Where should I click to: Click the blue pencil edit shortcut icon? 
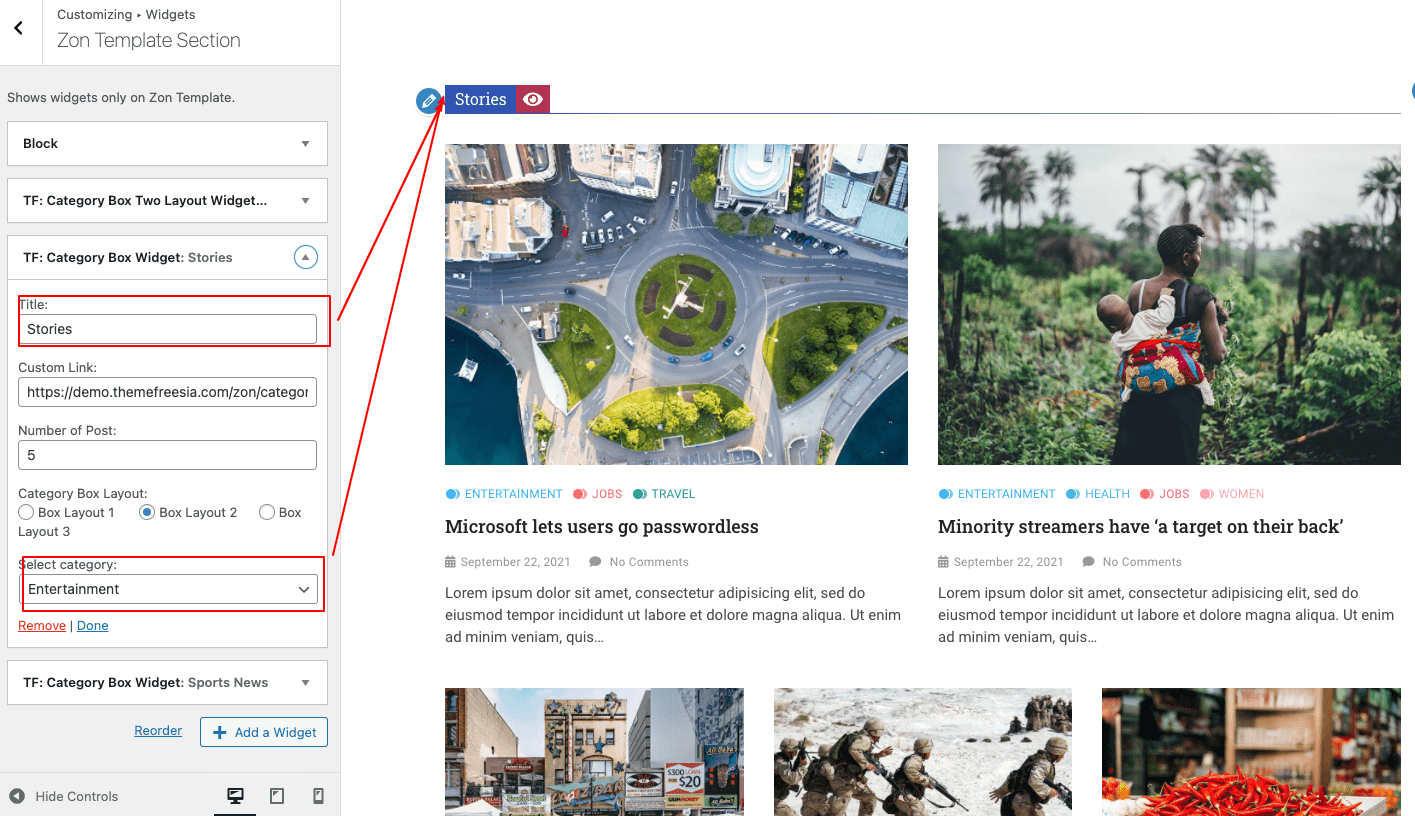[429, 100]
